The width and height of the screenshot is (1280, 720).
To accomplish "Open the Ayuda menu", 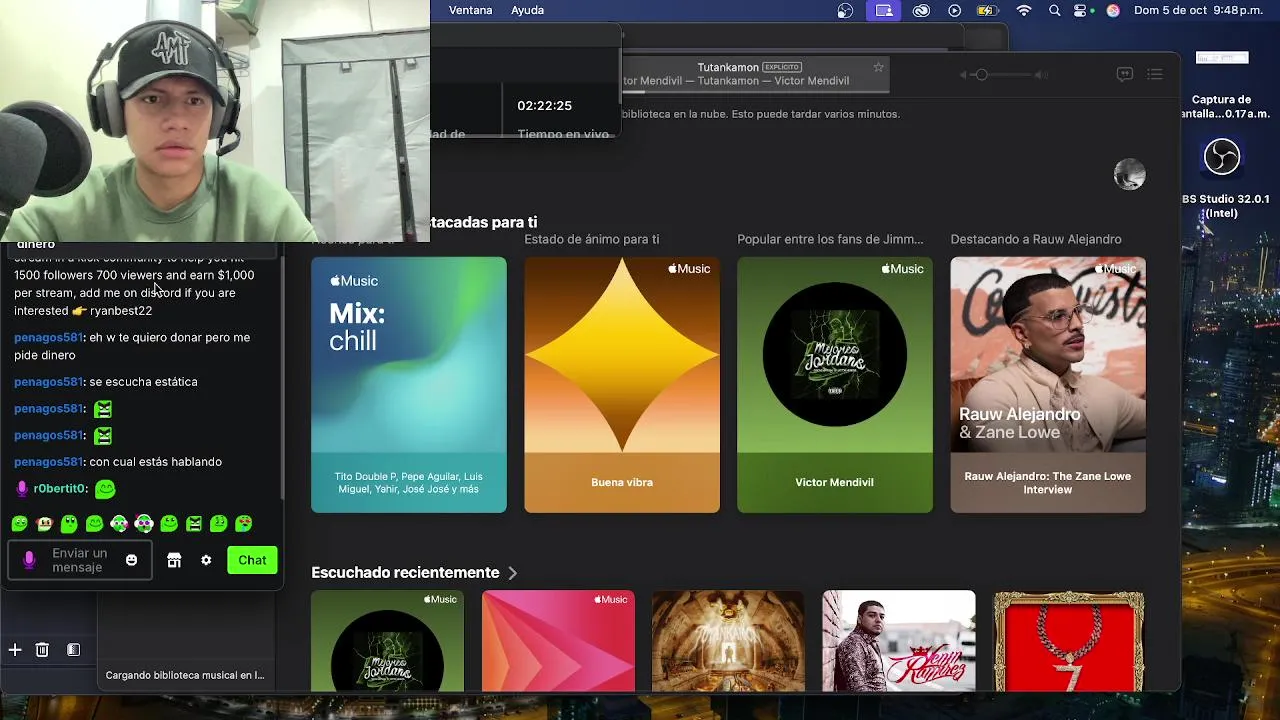I will [x=527, y=10].
